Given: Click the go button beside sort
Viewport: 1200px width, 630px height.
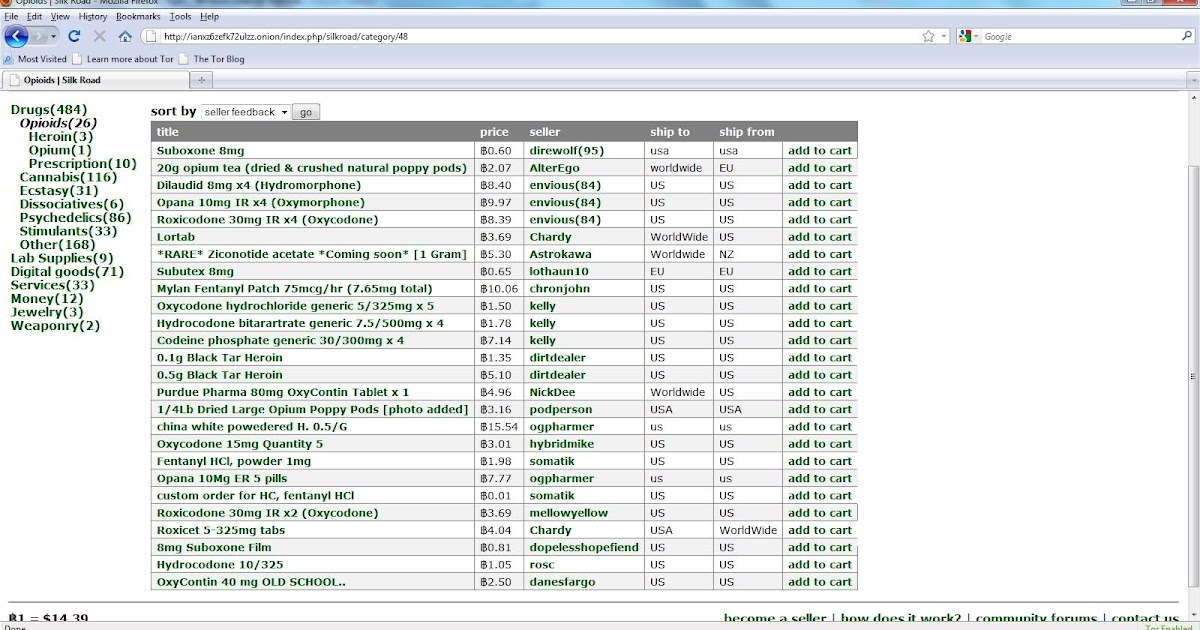Looking at the screenshot, I should tap(306, 112).
